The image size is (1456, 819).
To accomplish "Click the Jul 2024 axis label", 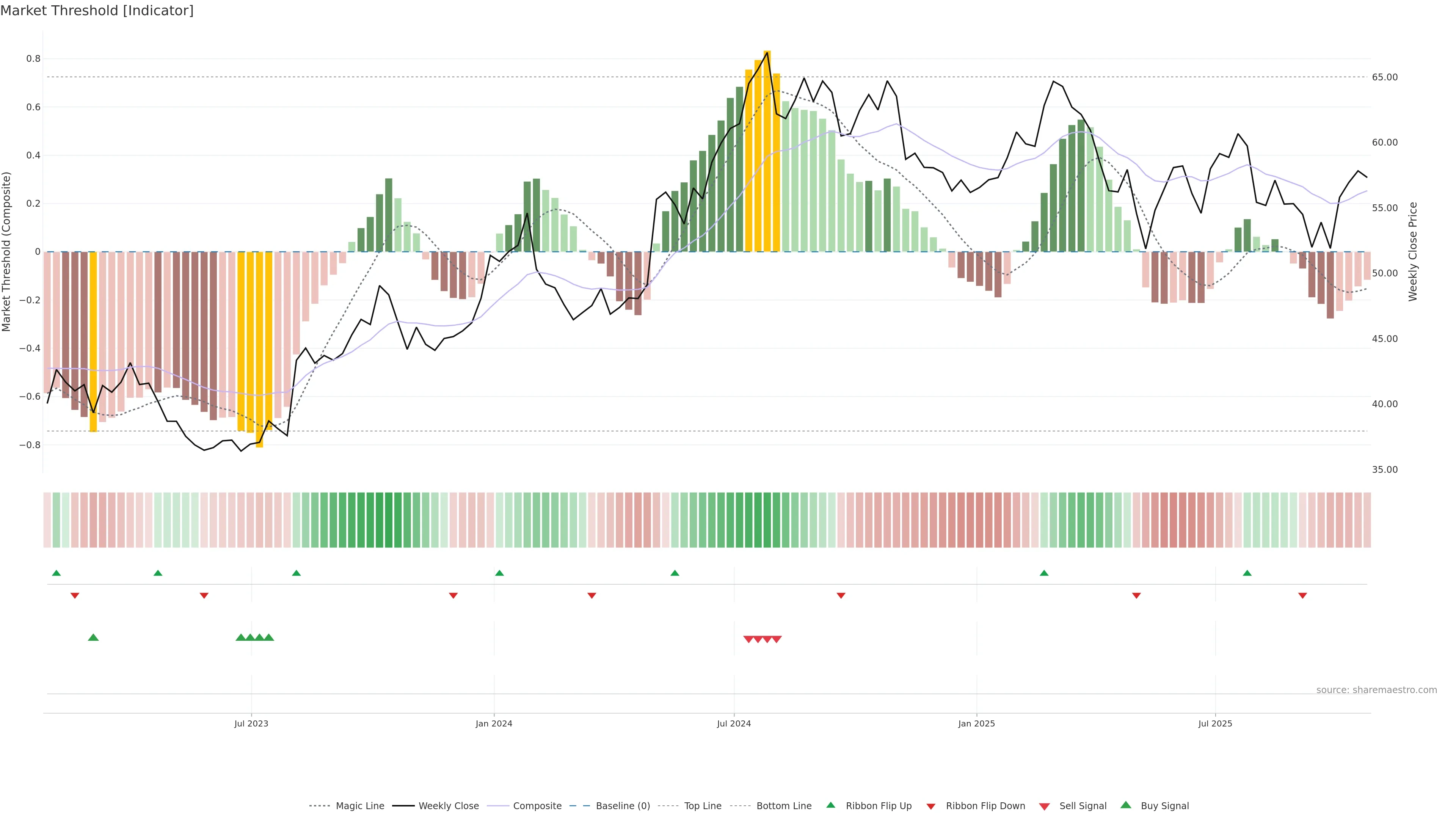I will 734,723.
